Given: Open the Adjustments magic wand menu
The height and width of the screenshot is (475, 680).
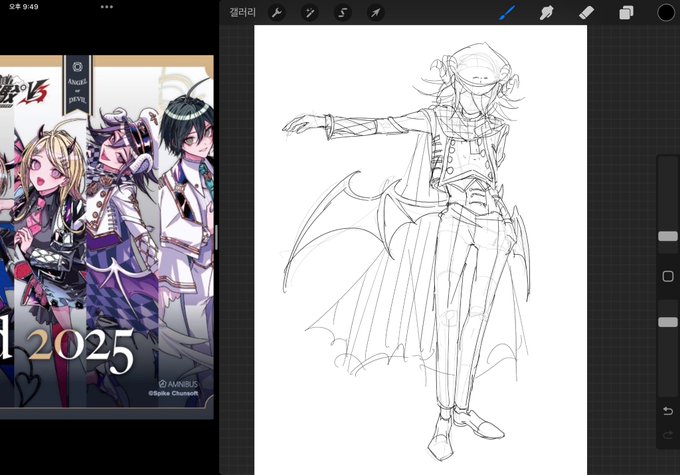Looking at the screenshot, I should coord(310,13).
